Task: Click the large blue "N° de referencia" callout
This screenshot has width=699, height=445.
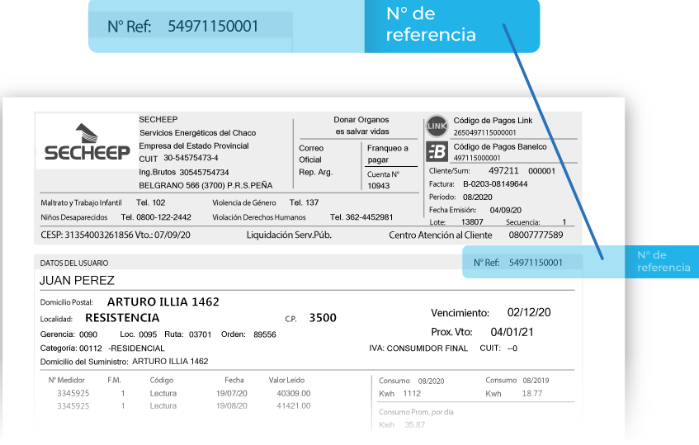Action: click(450, 25)
